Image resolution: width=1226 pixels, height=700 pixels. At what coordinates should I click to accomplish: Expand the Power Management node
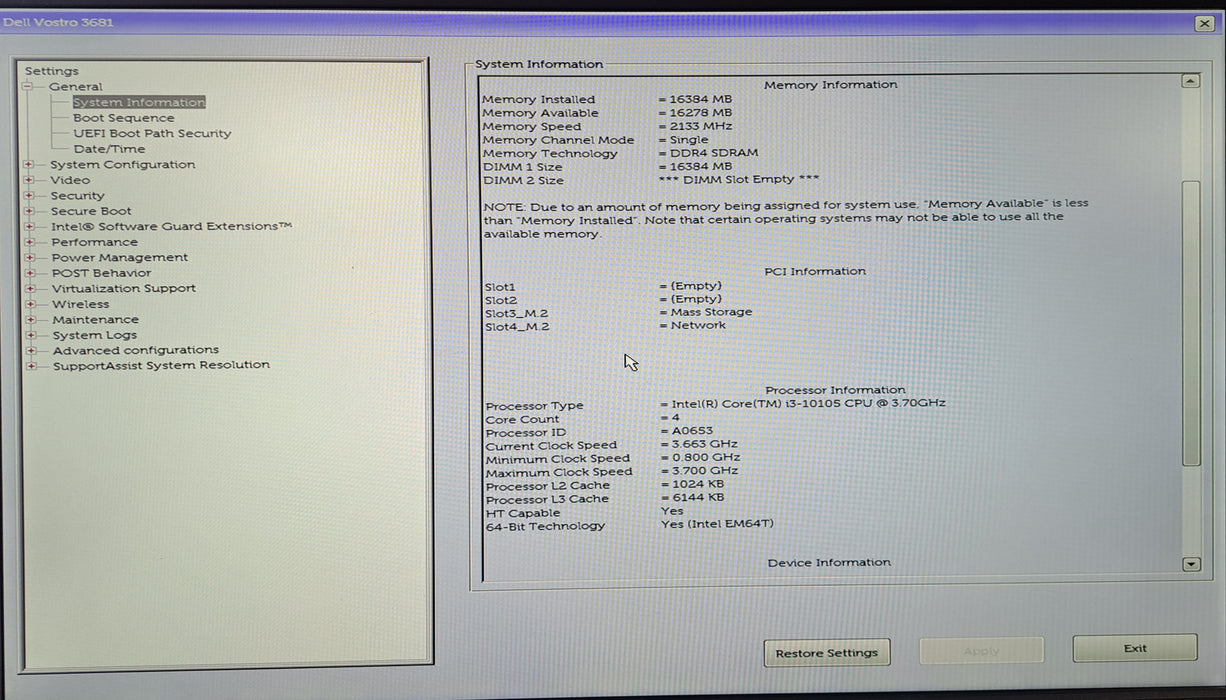[30, 258]
